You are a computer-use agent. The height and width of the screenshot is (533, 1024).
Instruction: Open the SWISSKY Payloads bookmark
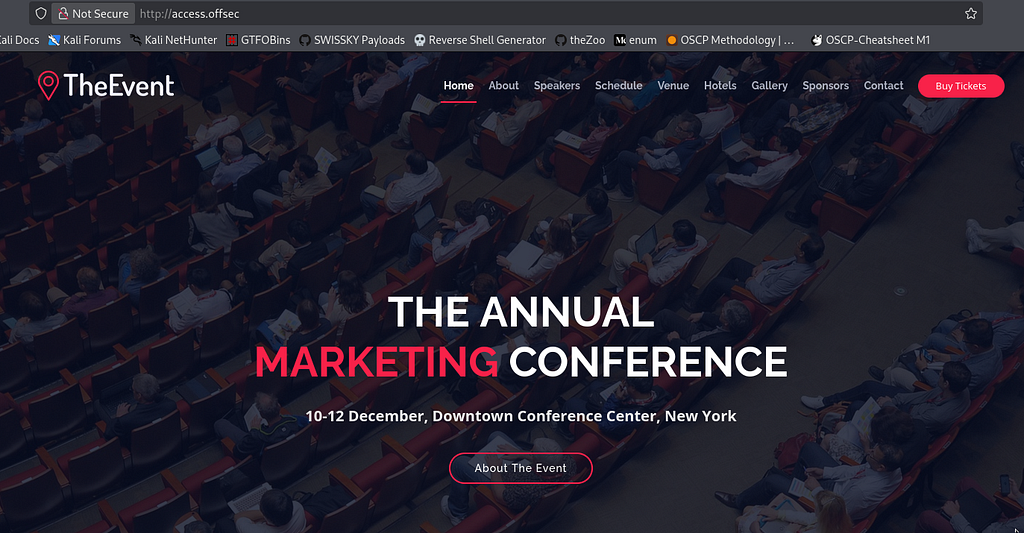point(352,40)
